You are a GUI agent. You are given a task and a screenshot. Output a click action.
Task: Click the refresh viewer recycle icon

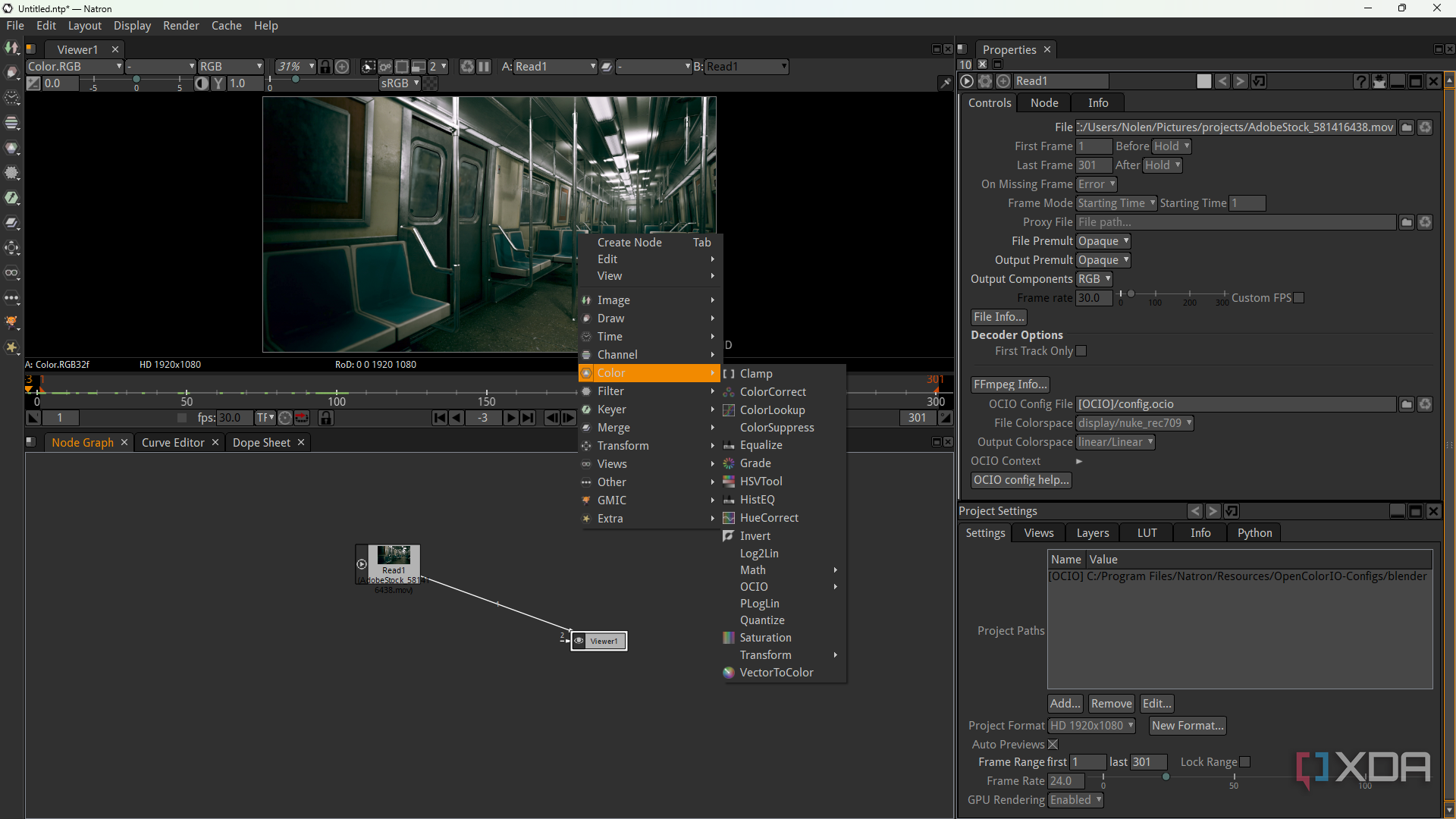pyautogui.click(x=467, y=67)
